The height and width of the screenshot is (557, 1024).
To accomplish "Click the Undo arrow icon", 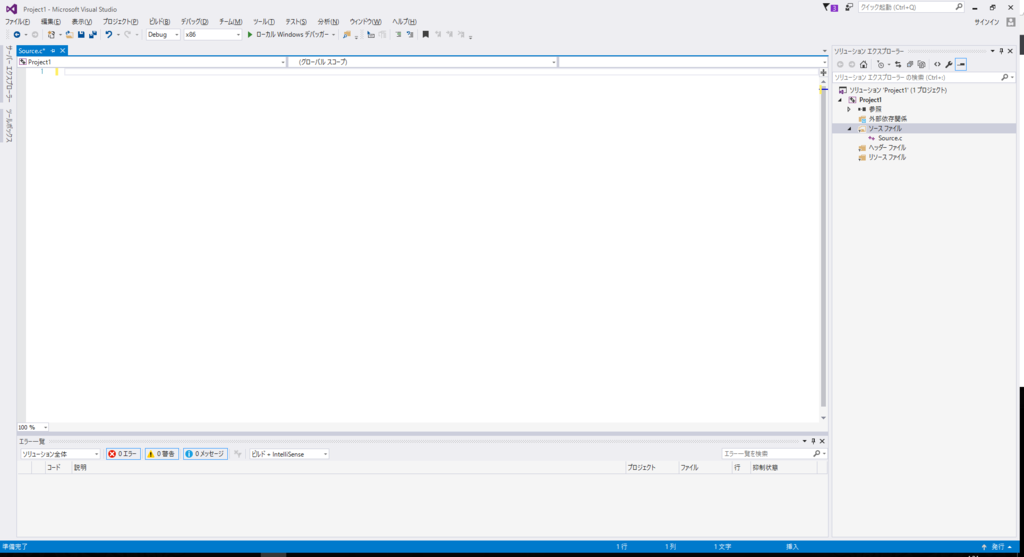I will tap(109, 35).
